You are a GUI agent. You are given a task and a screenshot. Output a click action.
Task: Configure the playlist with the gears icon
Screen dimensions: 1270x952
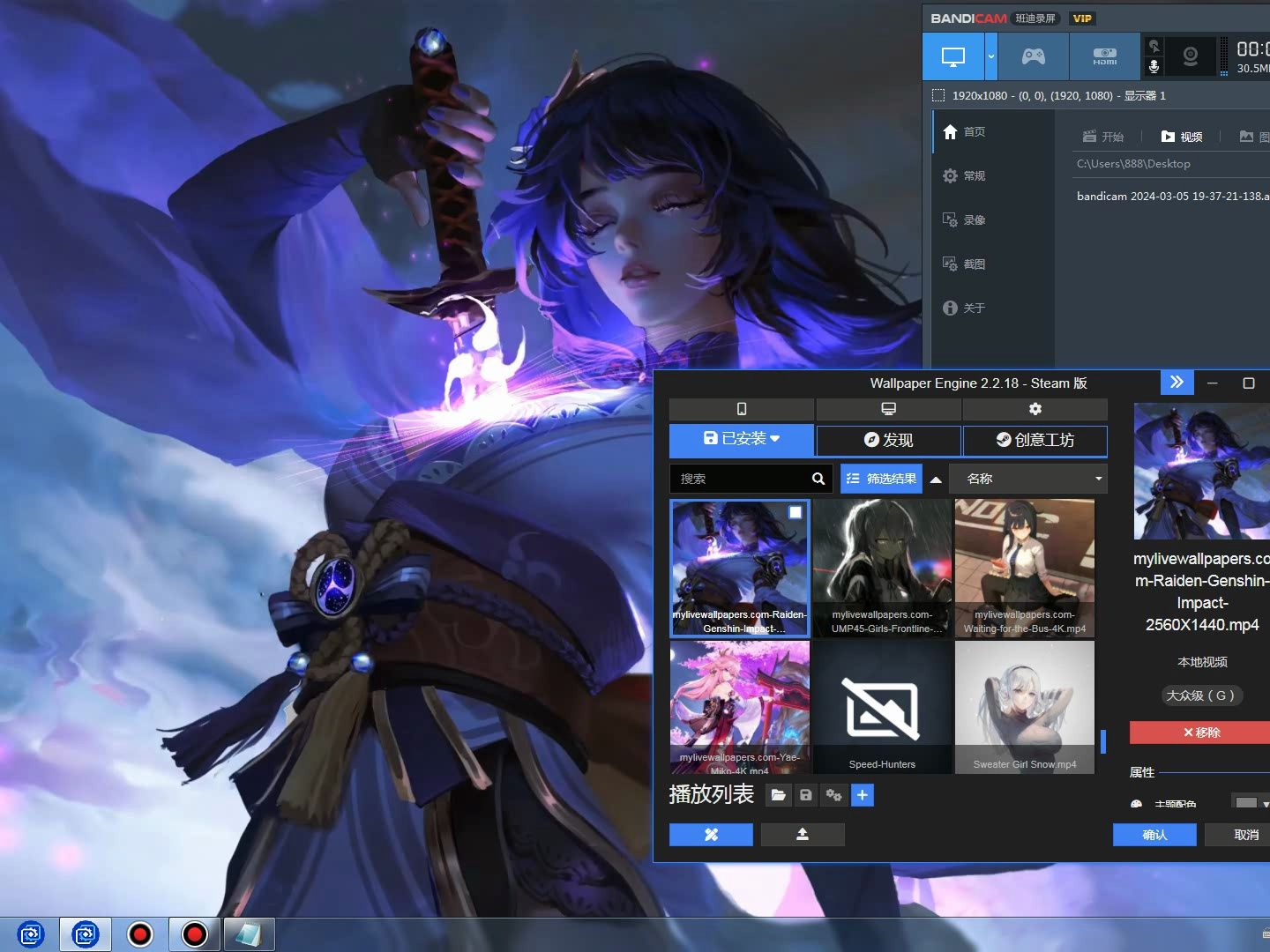[x=833, y=795]
